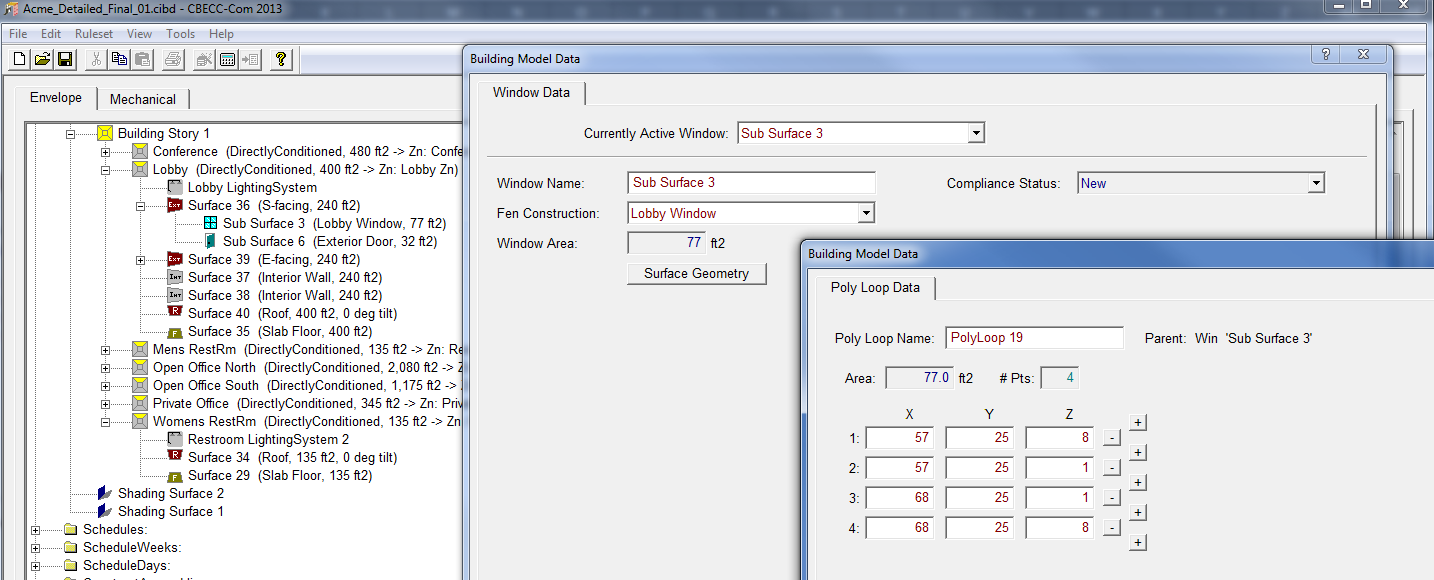Click the yellow question mark help icon
The width and height of the screenshot is (1434, 580).
(281, 59)
